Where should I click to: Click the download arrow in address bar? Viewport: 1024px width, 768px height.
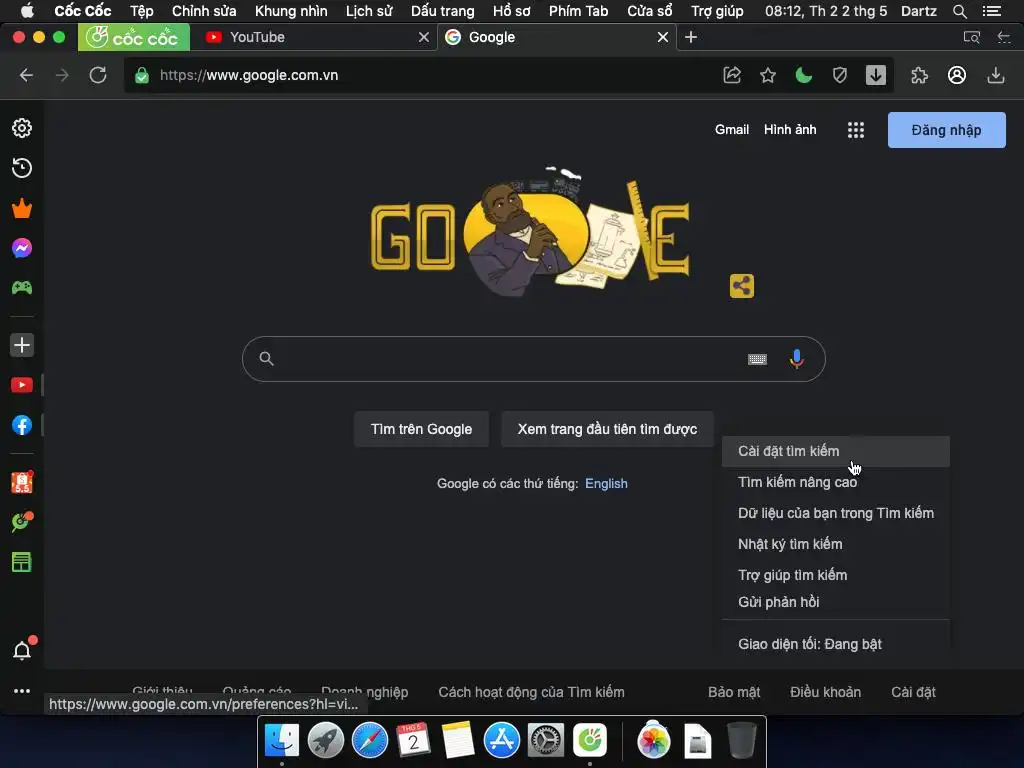point(876,75)
